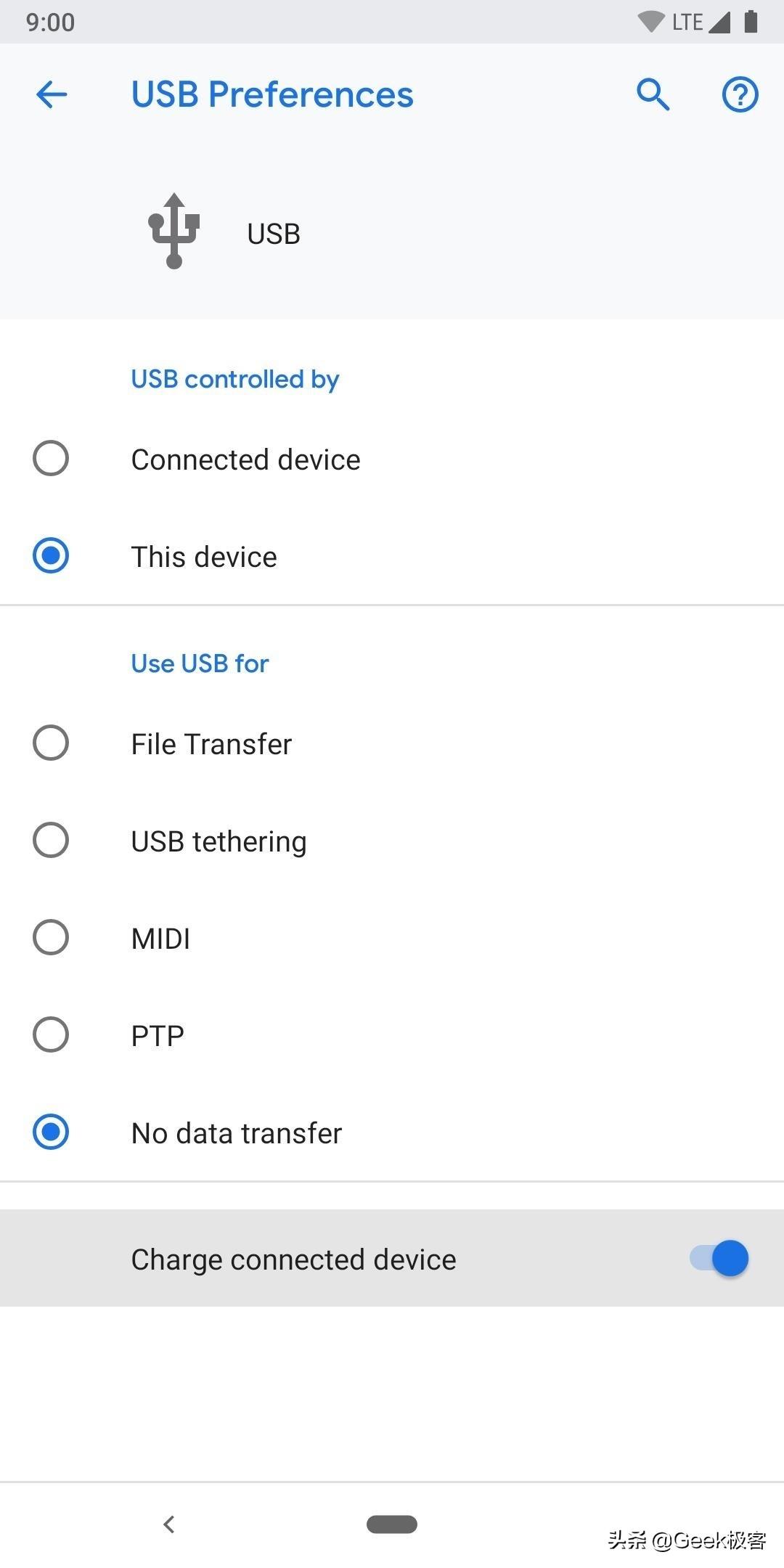
Task: Tap the Charge connected device label
Action: point(293,1259)
